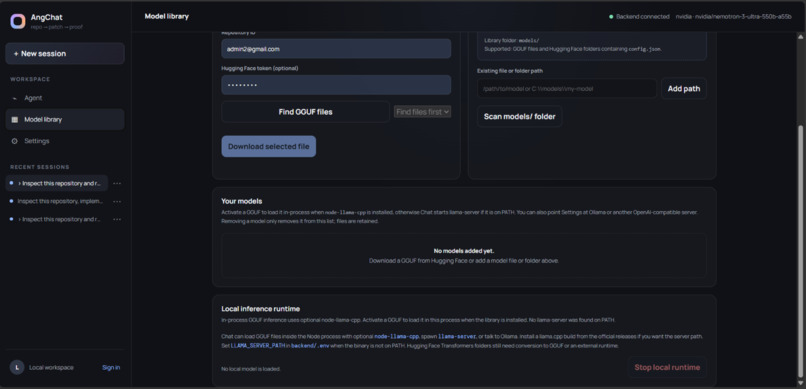Select the highlighted 'Inspect this repository and r...' session
Screen dimensions: 806x389
tap(57, 183)
